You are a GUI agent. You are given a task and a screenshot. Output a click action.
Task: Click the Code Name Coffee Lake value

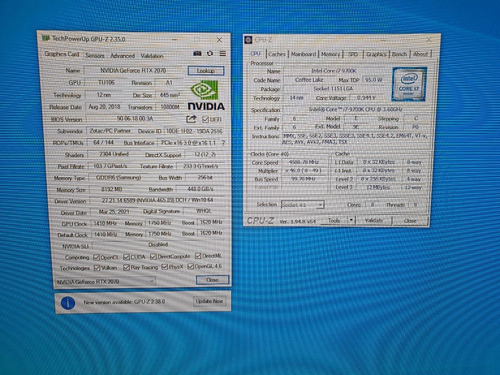click(x=309, y=80)
